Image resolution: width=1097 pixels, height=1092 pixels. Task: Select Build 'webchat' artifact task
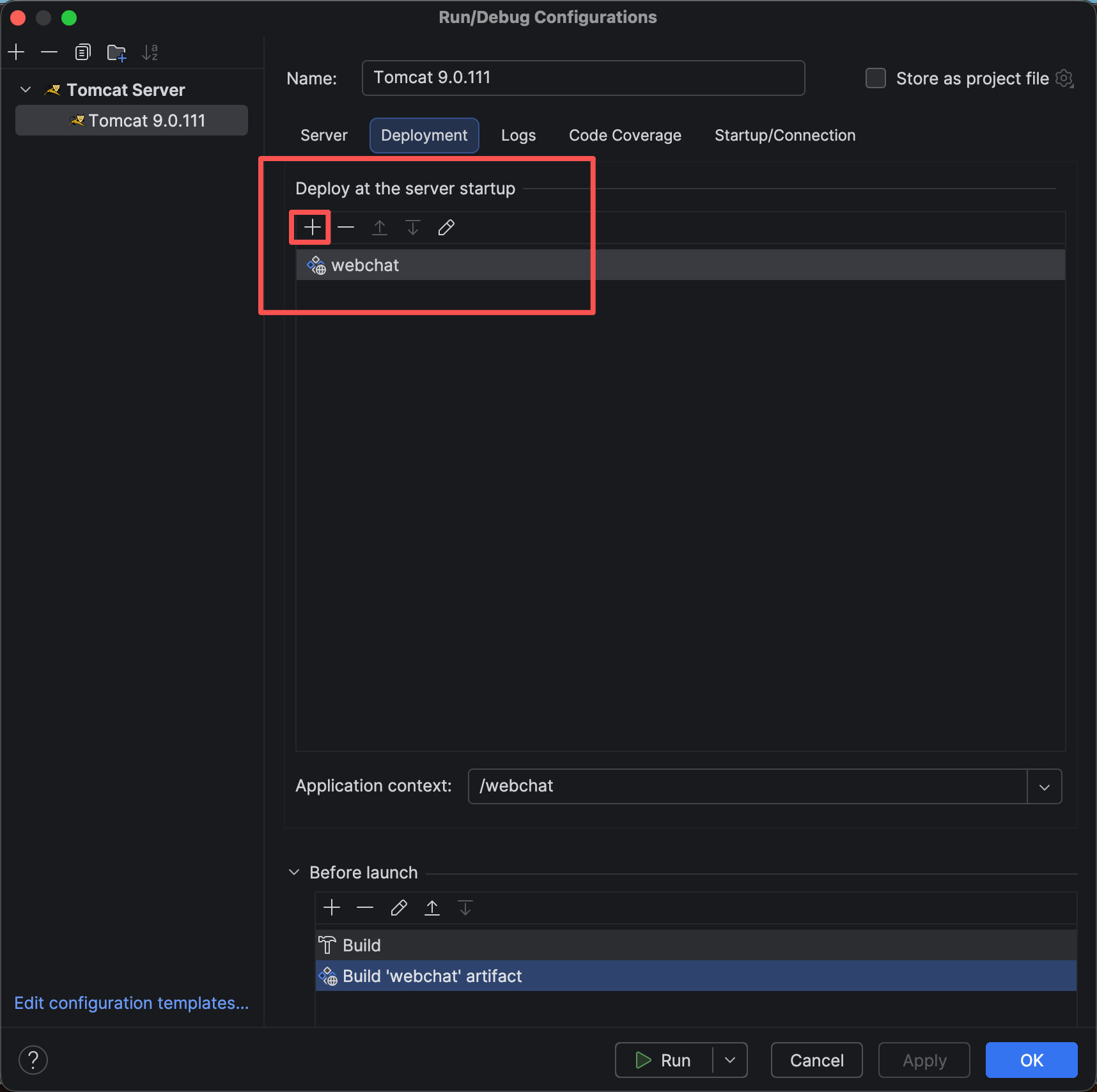coord(696,976)
